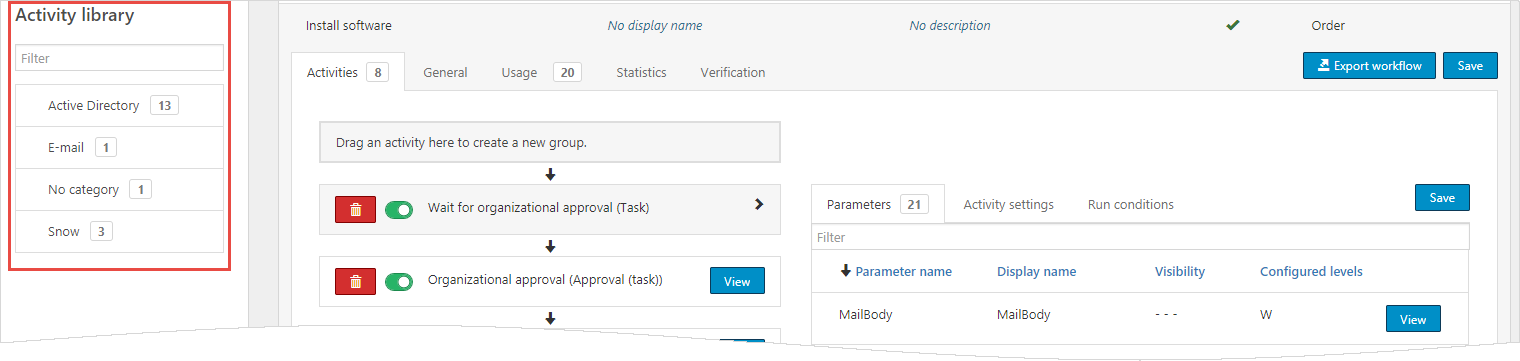Click trash icon for Organizational approval activity
The width and height of the screenshot is (1520, 361).
click(x=355, y=282)
